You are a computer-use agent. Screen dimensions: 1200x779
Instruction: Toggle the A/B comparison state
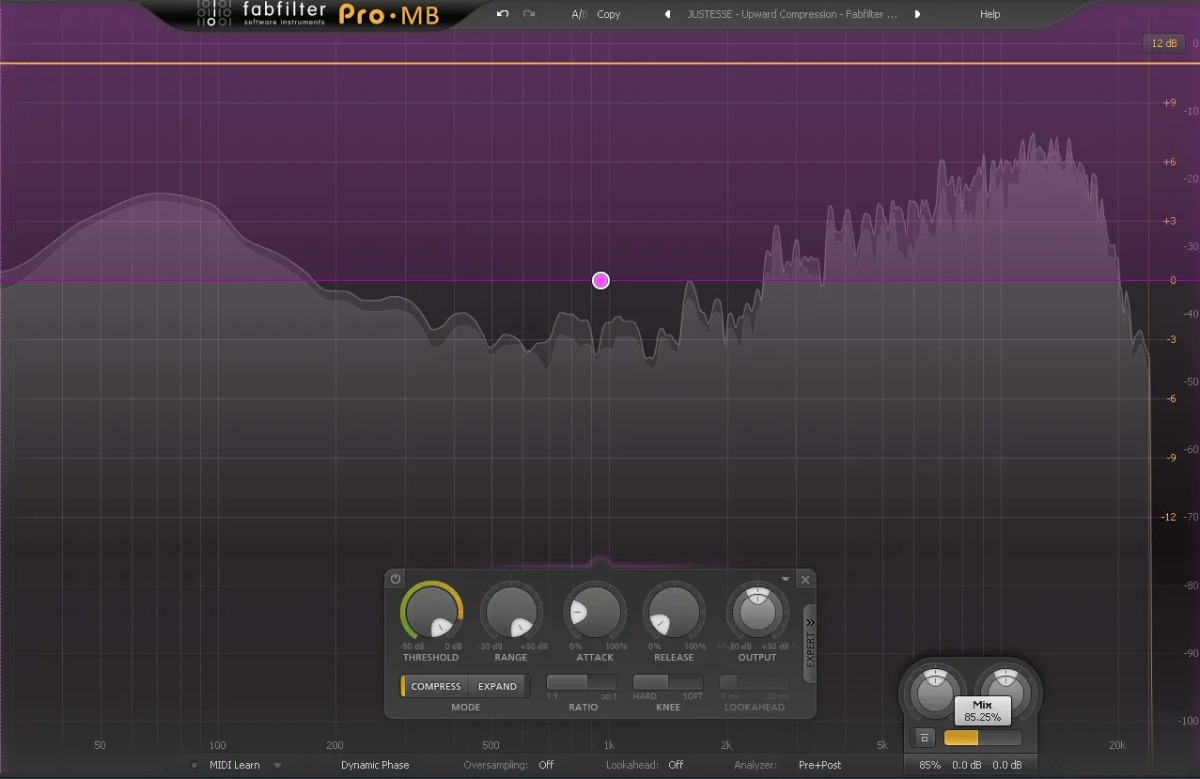coord(579,14)
